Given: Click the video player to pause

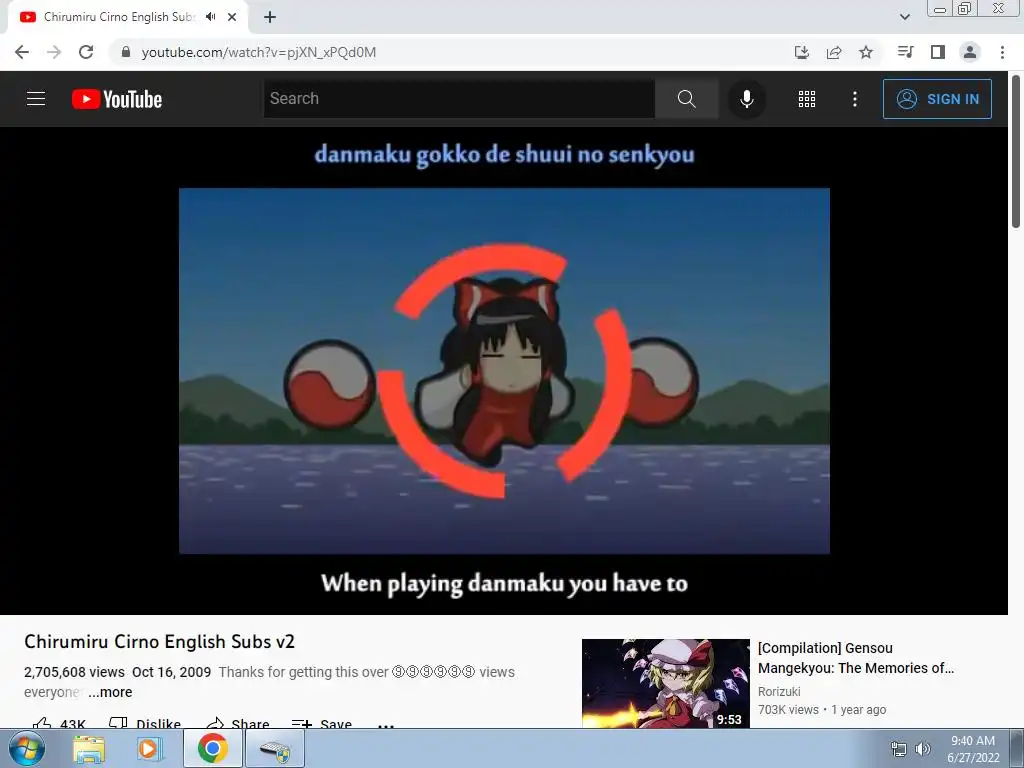Looking at the screenshot, I should (504, 370).
